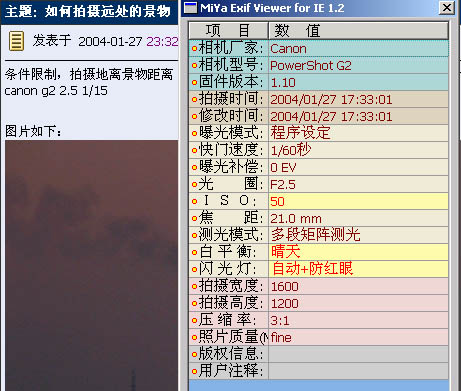
Task: Click the ISO value 50 cell
Action: point(358,201)
